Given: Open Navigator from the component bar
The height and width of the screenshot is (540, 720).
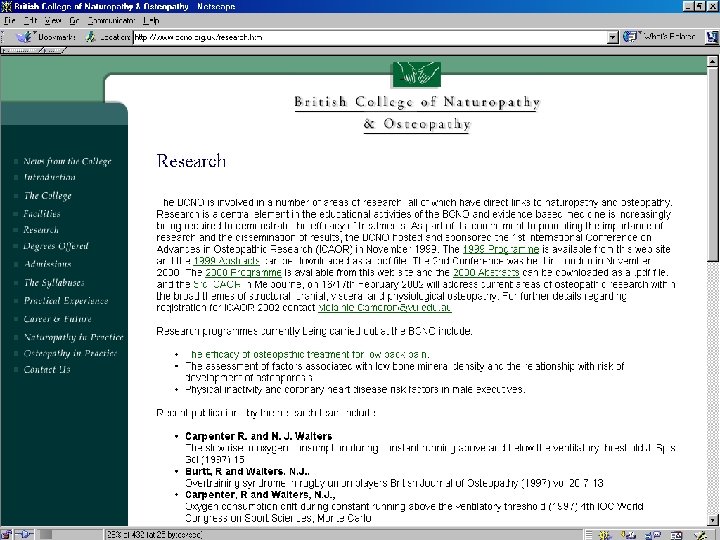Looking at the screenshot, I should point(605,535).
